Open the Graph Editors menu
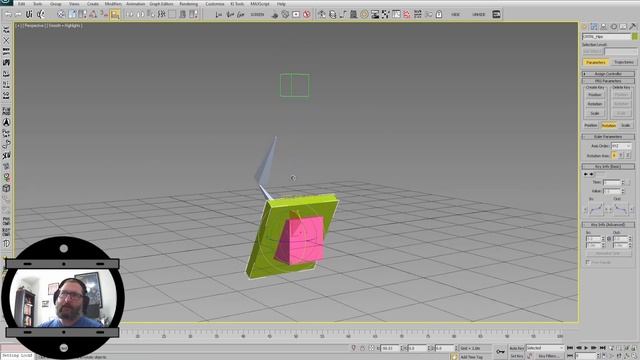Screen dimensions: 640x360 [x=161, y=4]
